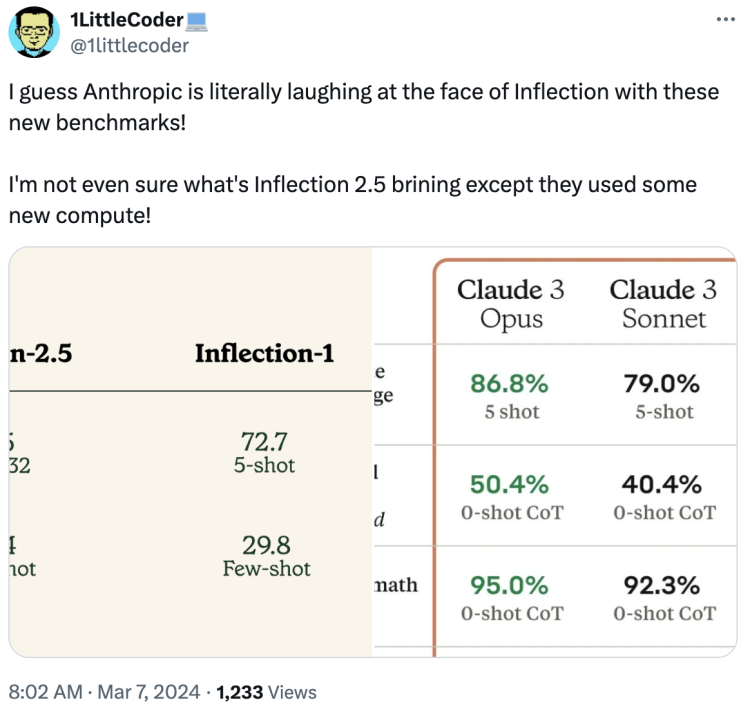The image size is (750, 709).
Task: Click the 29.8 Few-shot score
Action: point(266,555)
